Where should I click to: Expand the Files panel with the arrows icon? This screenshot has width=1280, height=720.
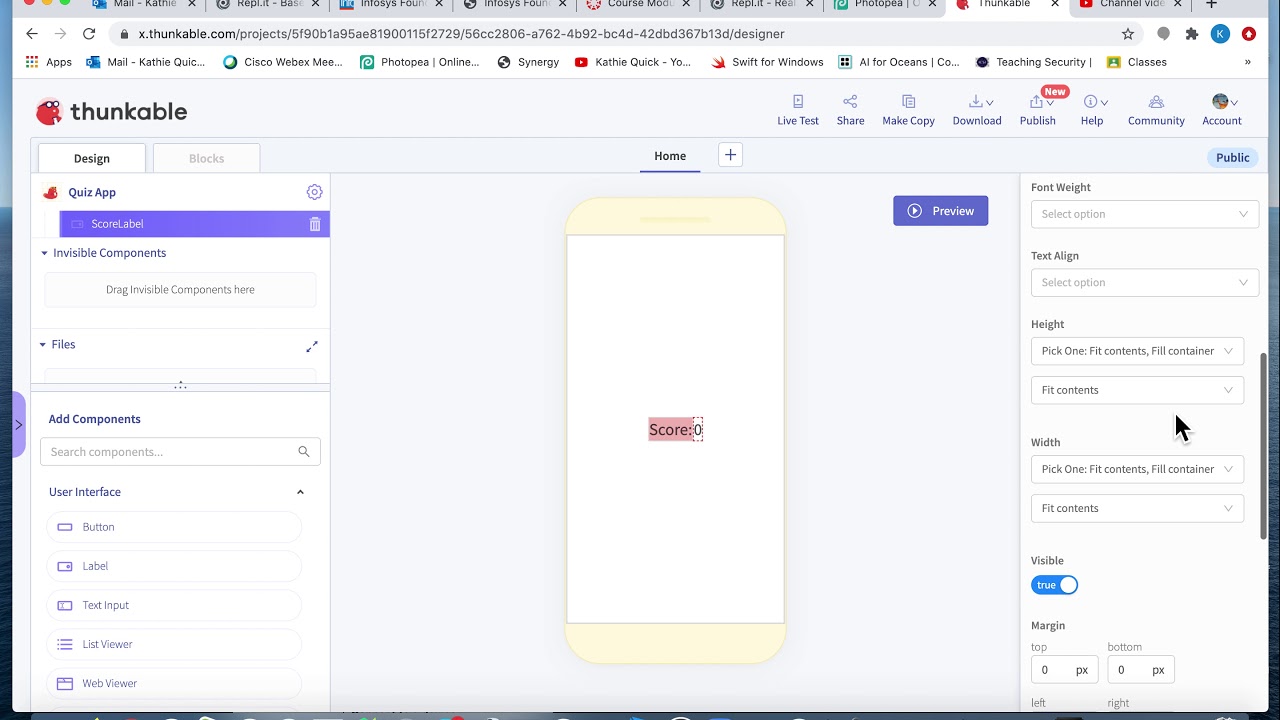point(312,346)
